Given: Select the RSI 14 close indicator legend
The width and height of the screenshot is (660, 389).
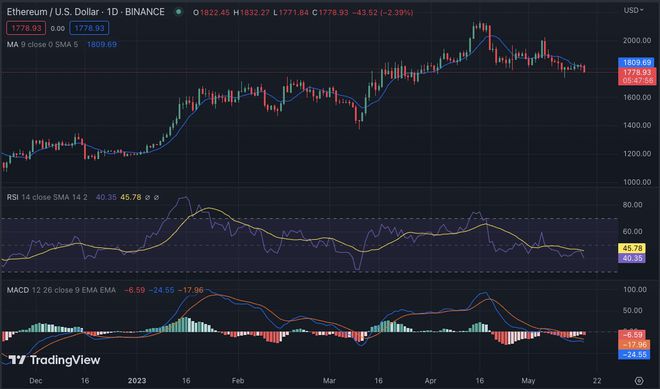Looking at the screenshot, I should pyautogui.click(x=47, y=197).
